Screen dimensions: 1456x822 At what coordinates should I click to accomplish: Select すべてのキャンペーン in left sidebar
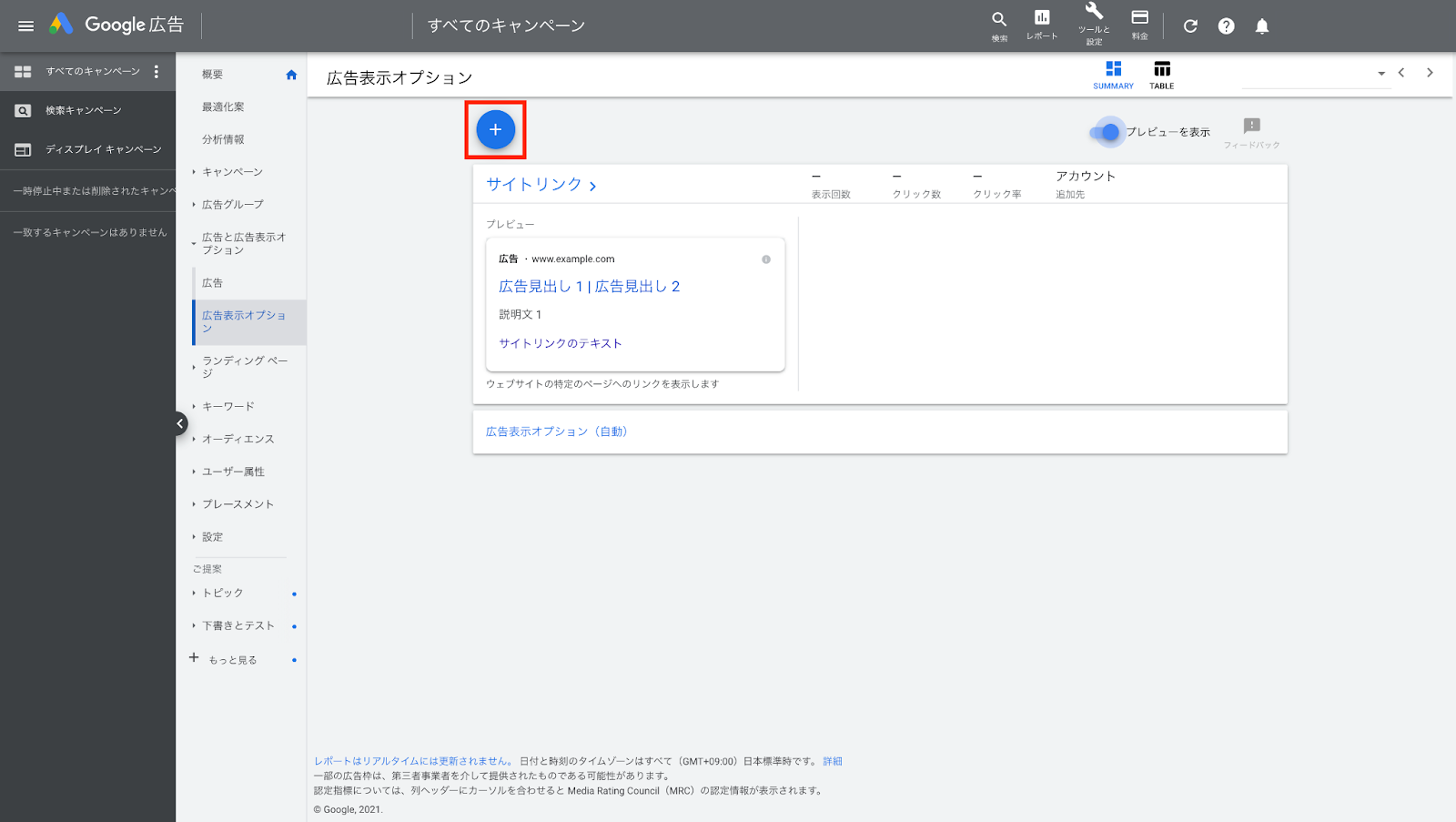[93, 71]
